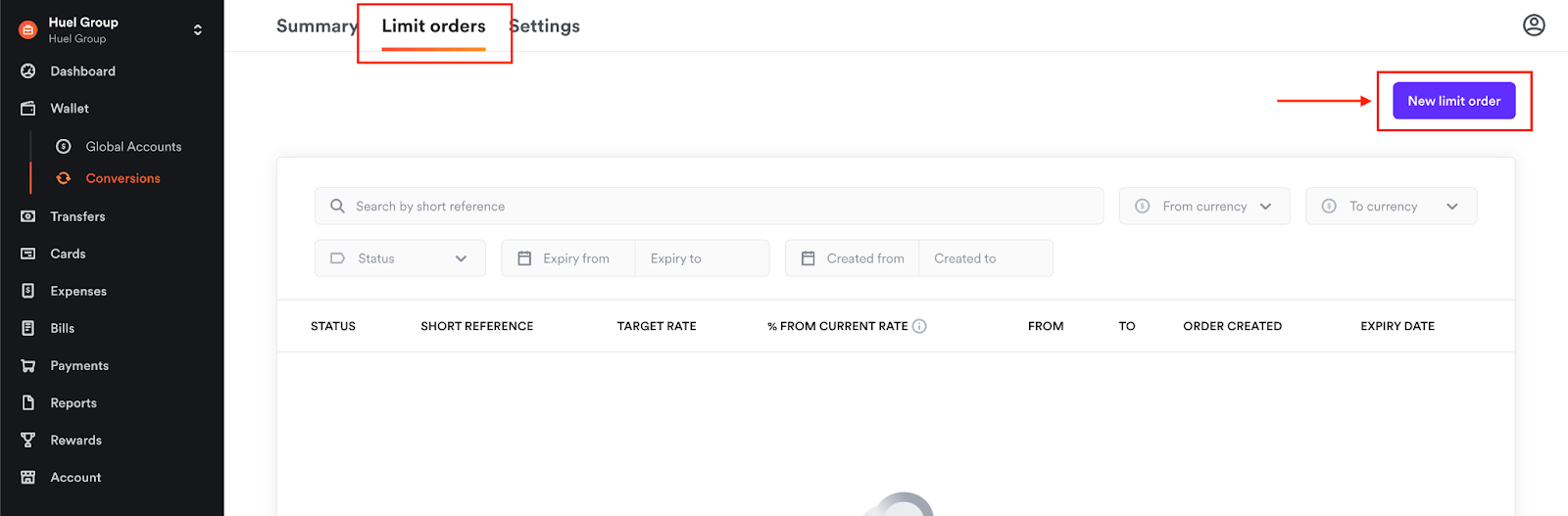Open the Status filter dropdown
The width and height of the screenshot is (1568, 516).
coord(400,258)
